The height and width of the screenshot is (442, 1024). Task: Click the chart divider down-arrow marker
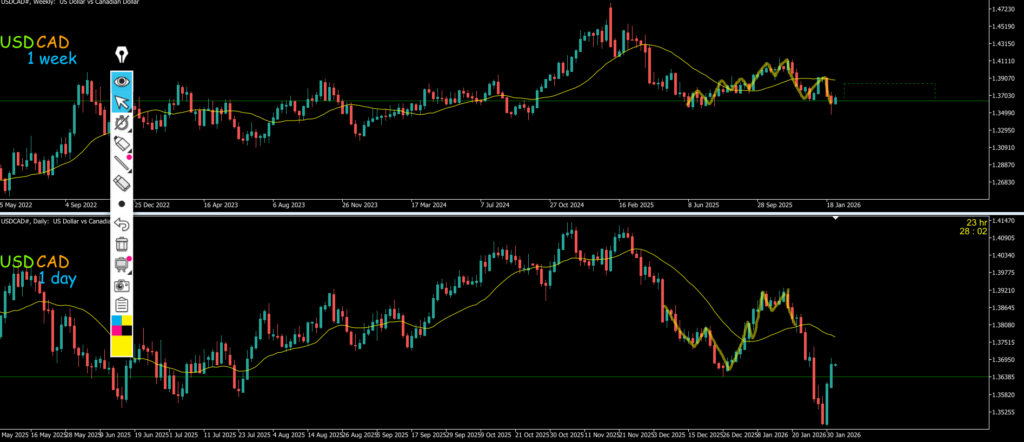coord(837,217)
